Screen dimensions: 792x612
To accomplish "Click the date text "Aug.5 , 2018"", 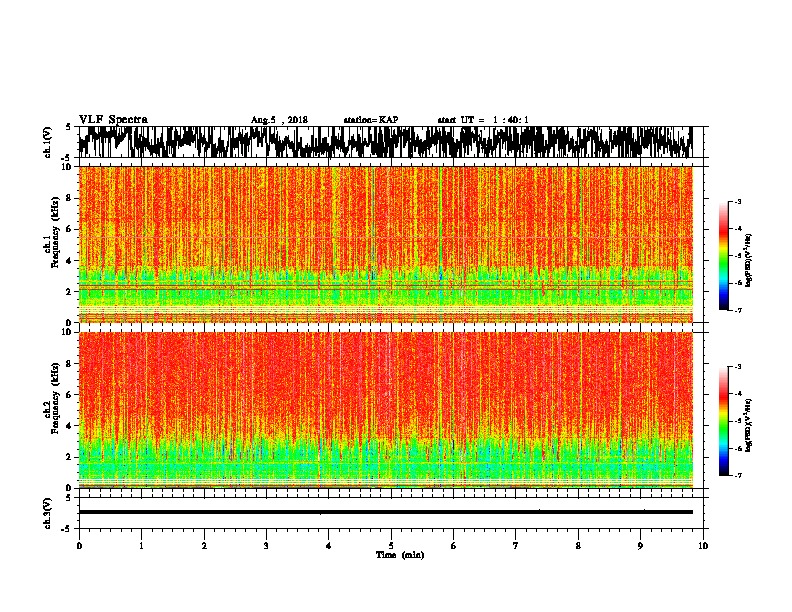I will point(279,120).
